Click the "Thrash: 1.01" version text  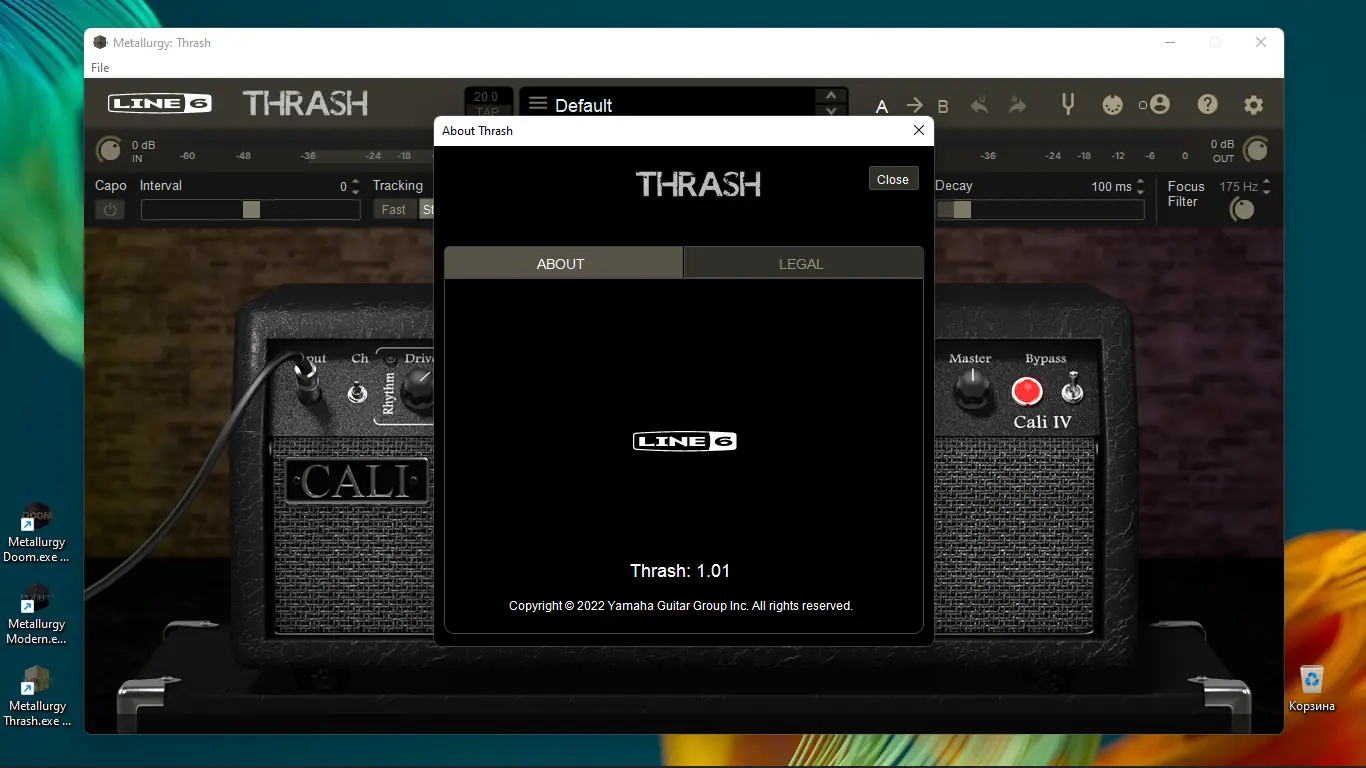(680, 571)
